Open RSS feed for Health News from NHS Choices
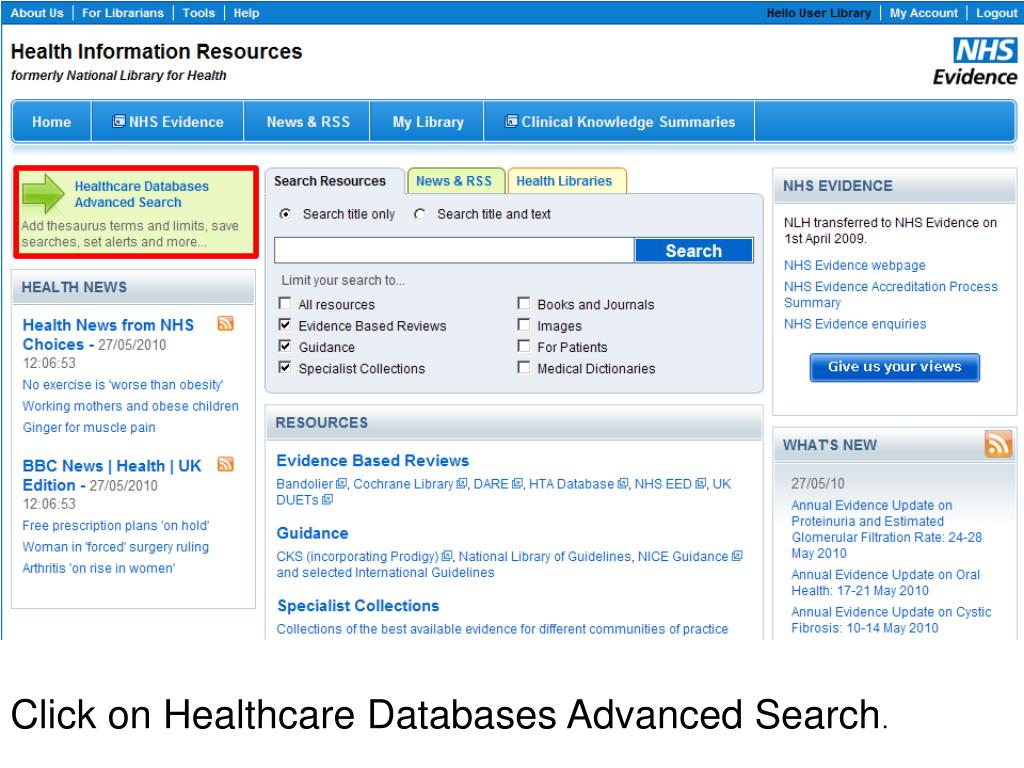 (225, 323)
